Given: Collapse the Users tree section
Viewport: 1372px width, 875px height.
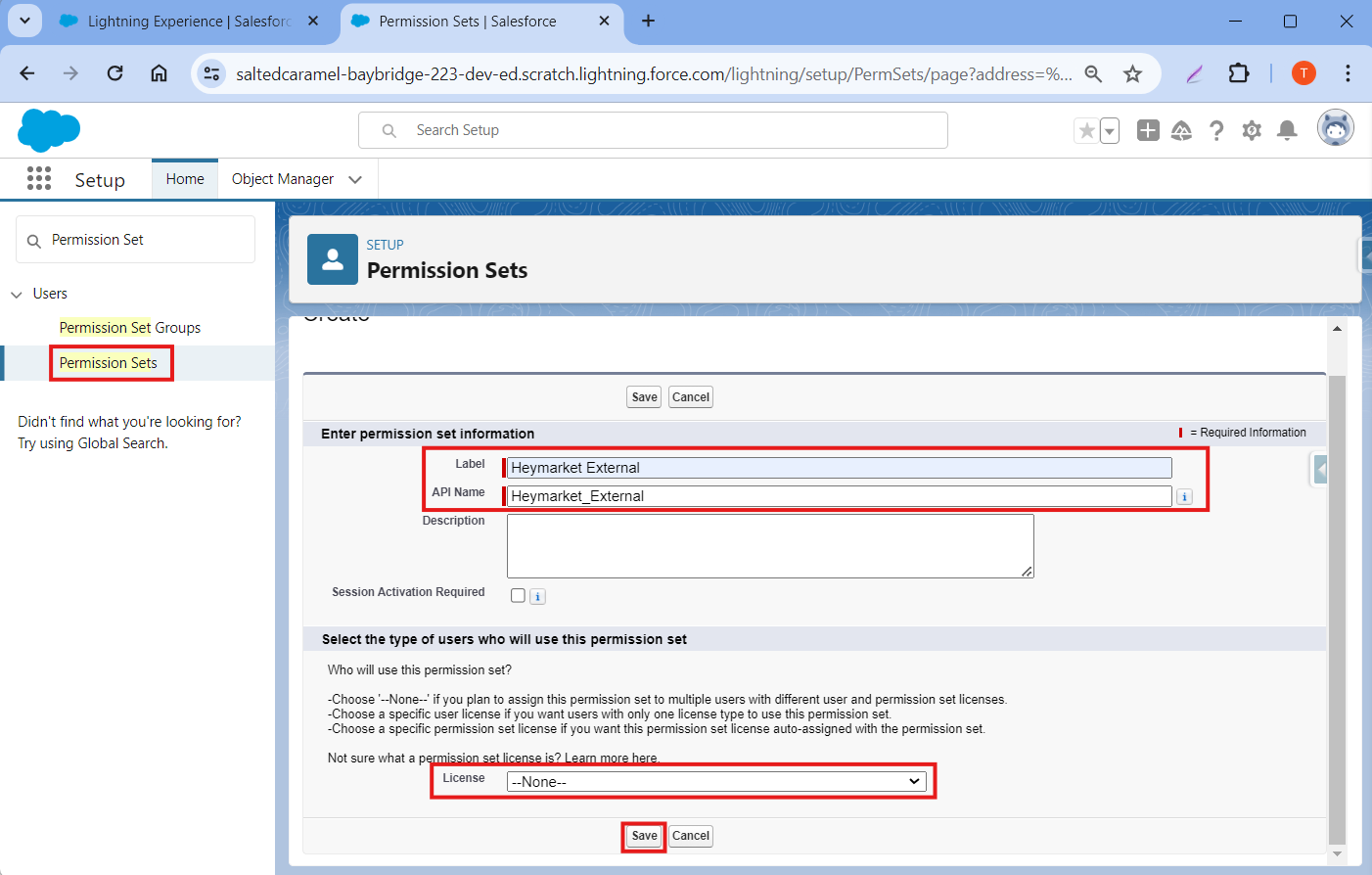Looking at the screenshot, I should coord(17,295).
